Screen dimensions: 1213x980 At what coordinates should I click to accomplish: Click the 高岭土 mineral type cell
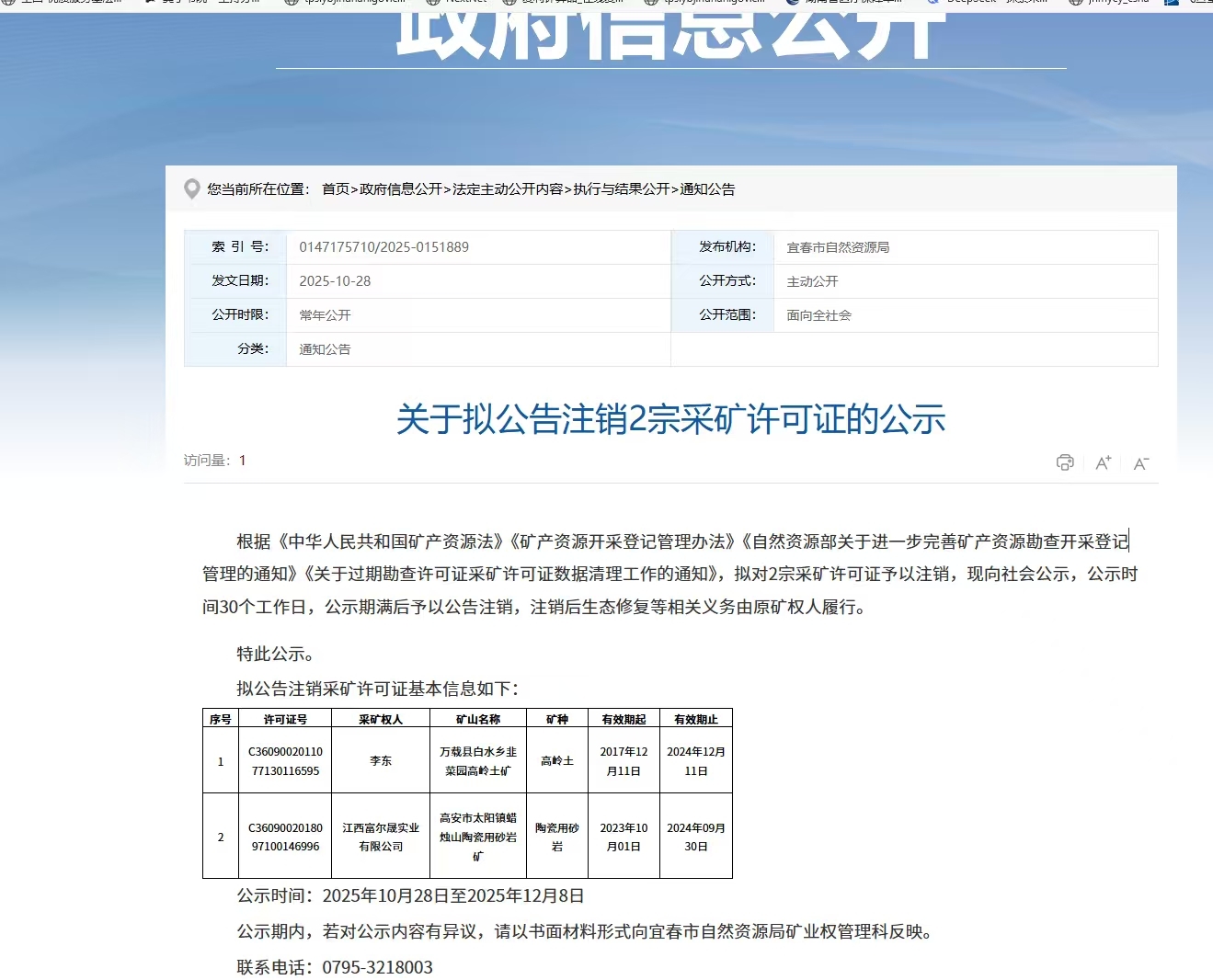pos(557,761)
